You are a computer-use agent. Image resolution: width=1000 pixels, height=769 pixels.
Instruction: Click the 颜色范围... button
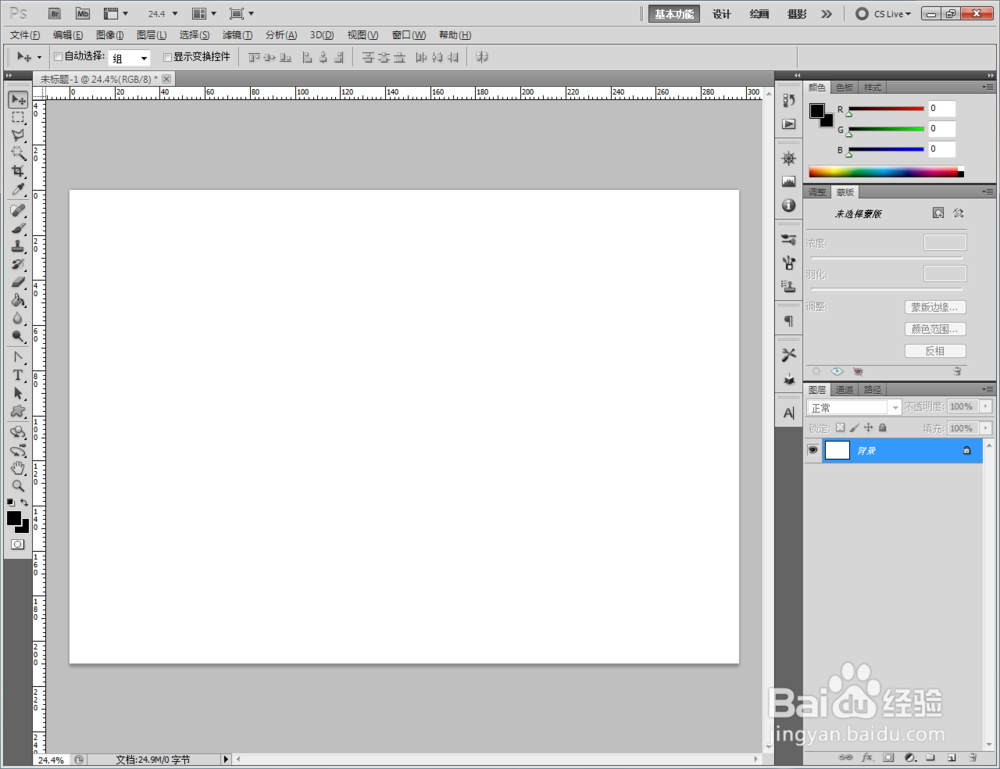[935, 329]
